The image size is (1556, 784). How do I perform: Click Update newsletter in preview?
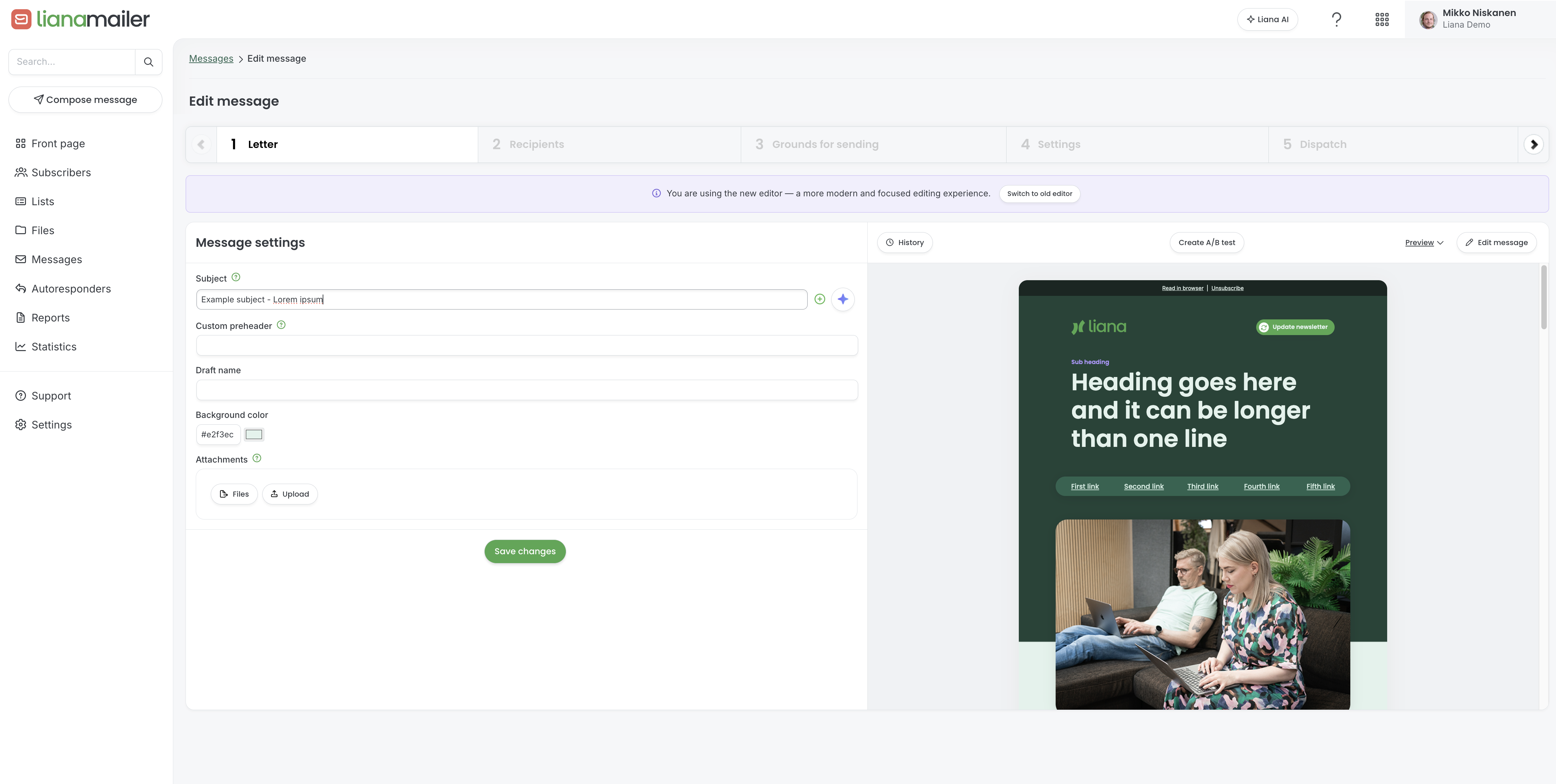click(x=1295, y=327)
